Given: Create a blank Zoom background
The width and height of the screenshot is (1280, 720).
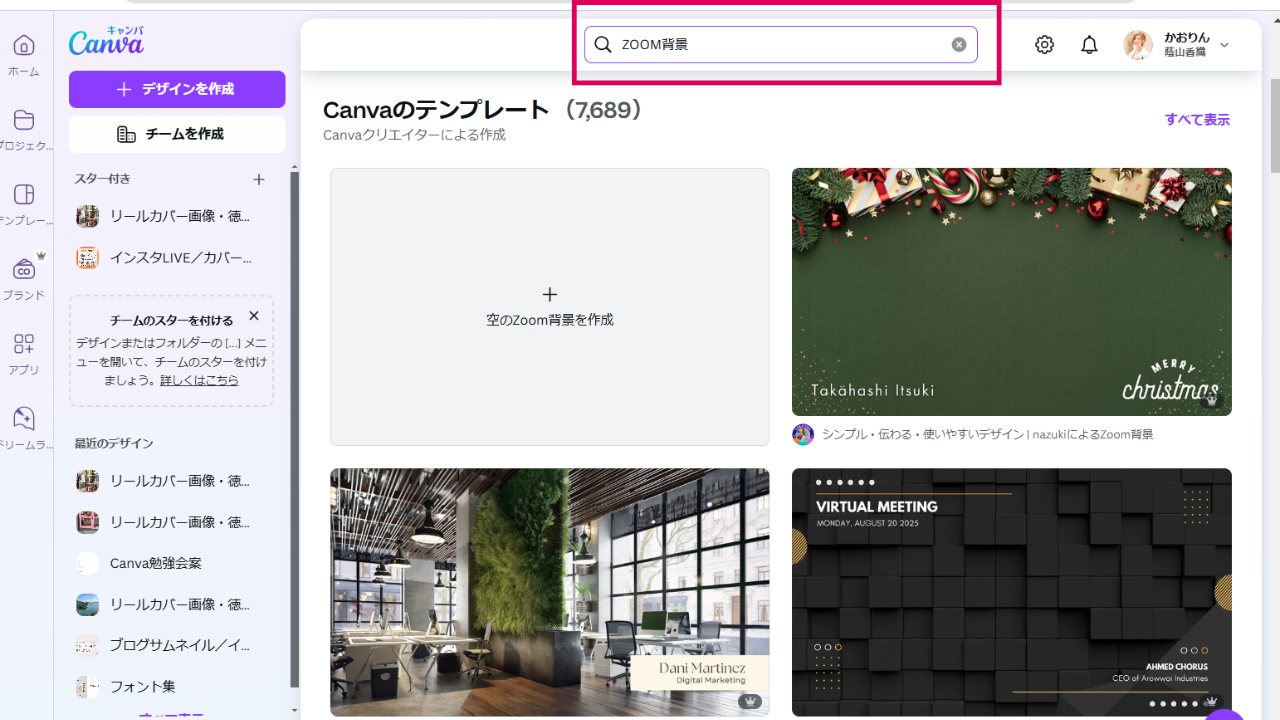Looking at the screenshot, I should pos(549,307).
